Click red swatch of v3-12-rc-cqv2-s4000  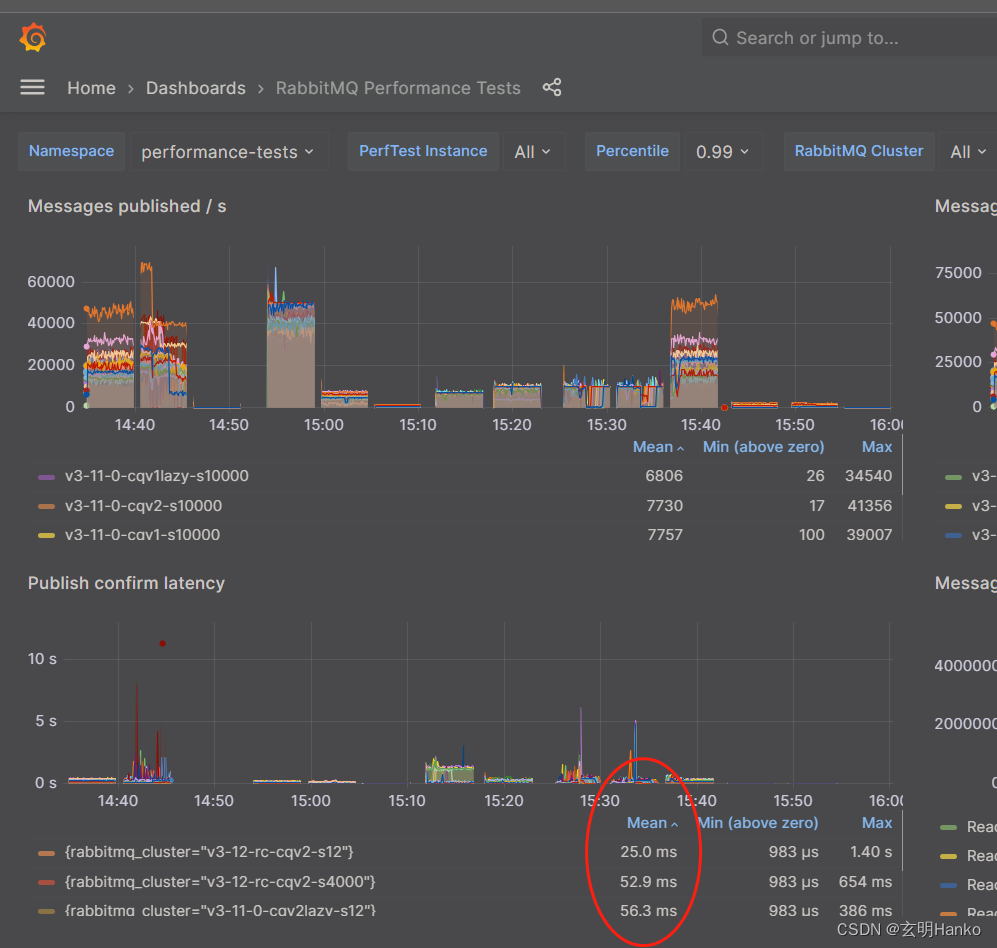pyautogui.click(x=46, y=883)
